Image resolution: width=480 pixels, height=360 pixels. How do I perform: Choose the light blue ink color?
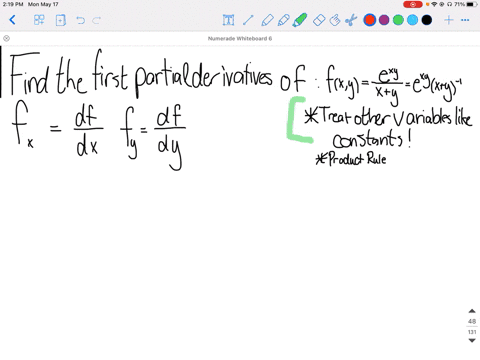pos(412,20)
